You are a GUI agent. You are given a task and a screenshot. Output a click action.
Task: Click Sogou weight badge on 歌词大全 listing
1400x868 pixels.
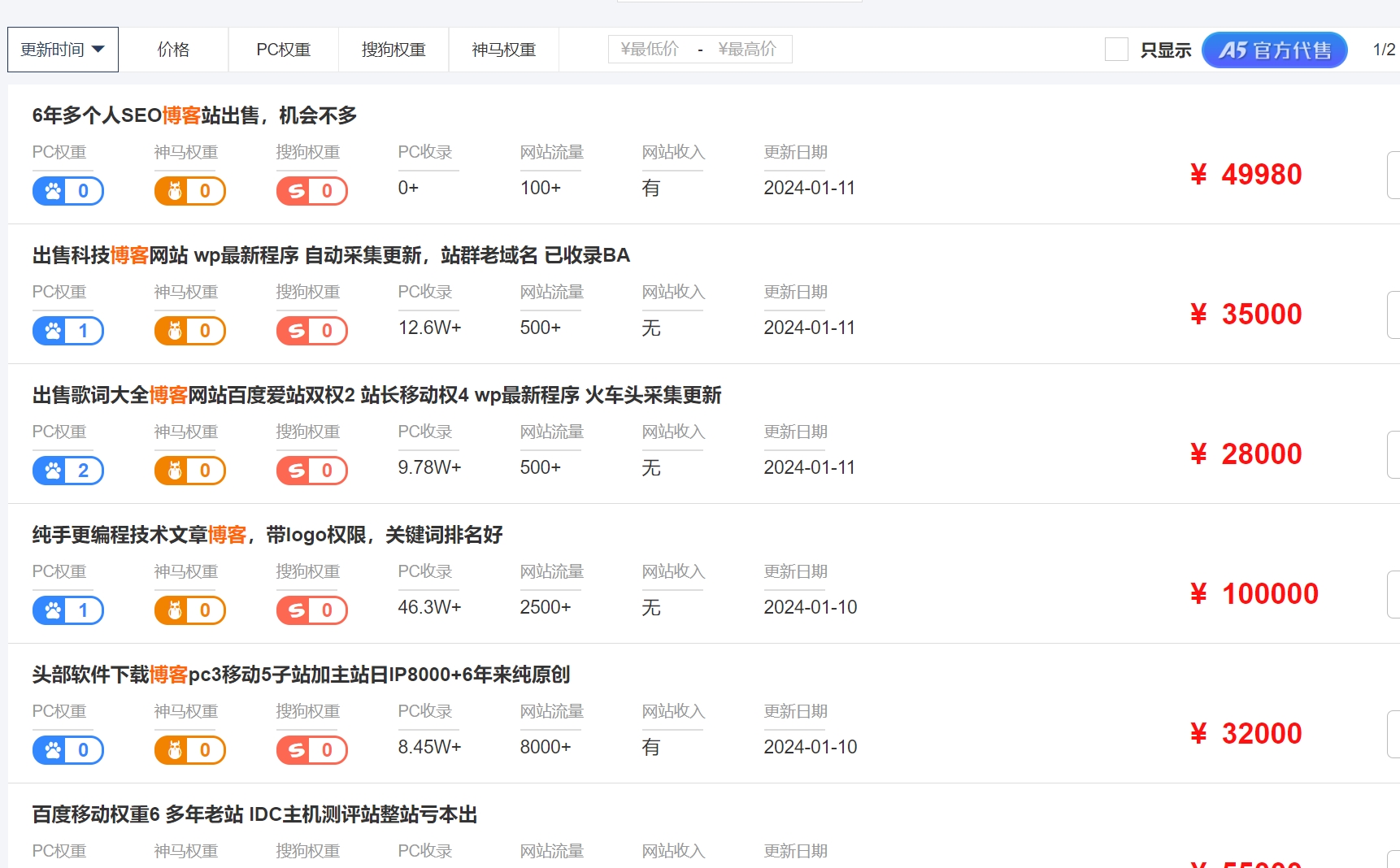(312, 471)
